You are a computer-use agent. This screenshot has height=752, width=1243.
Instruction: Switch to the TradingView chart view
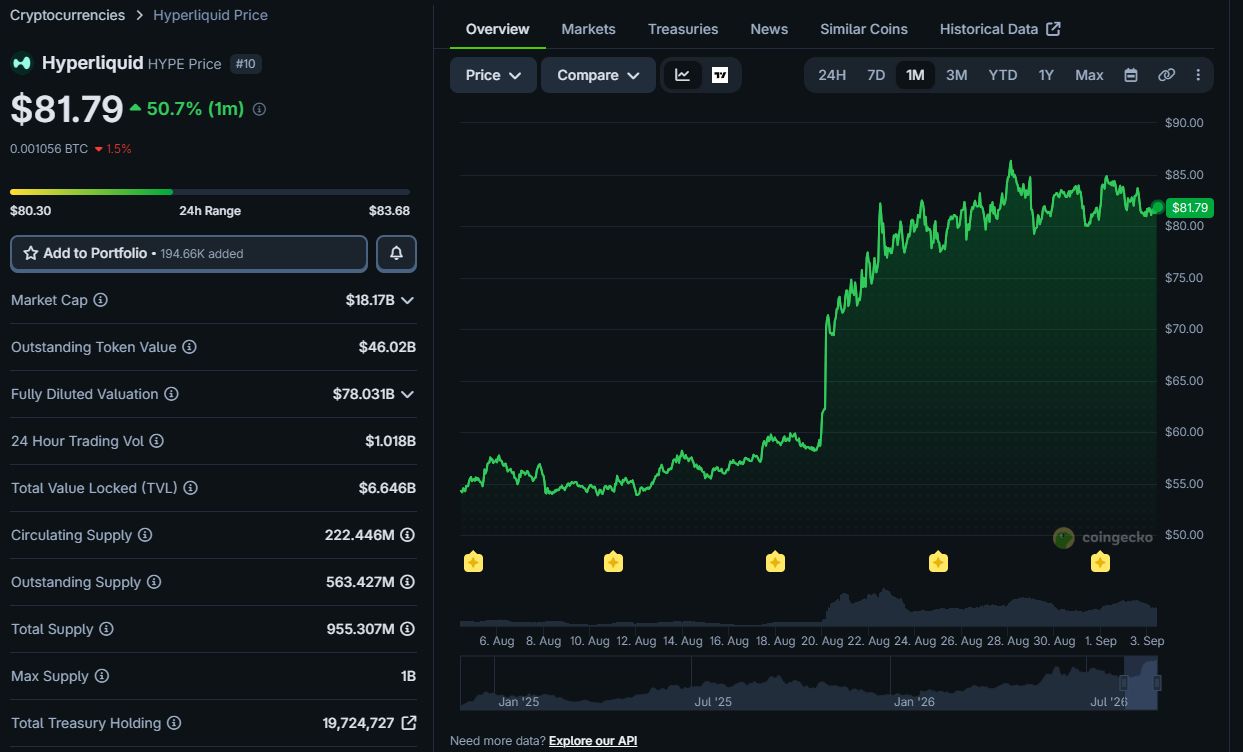(720, 75)
